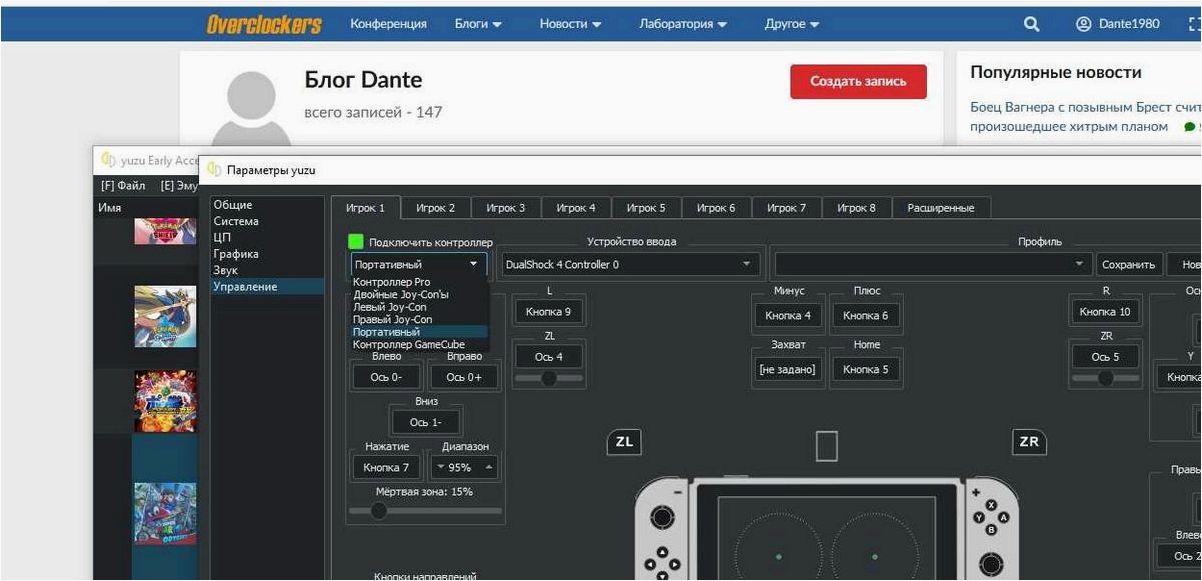Expand the Лаборатория menu
1202x581 pixels.
pos(683,24)
